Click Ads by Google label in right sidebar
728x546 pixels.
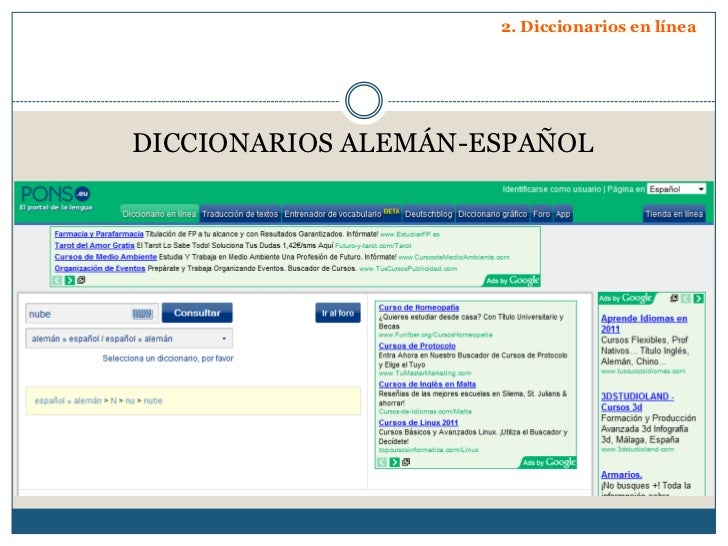click(625, 299)
